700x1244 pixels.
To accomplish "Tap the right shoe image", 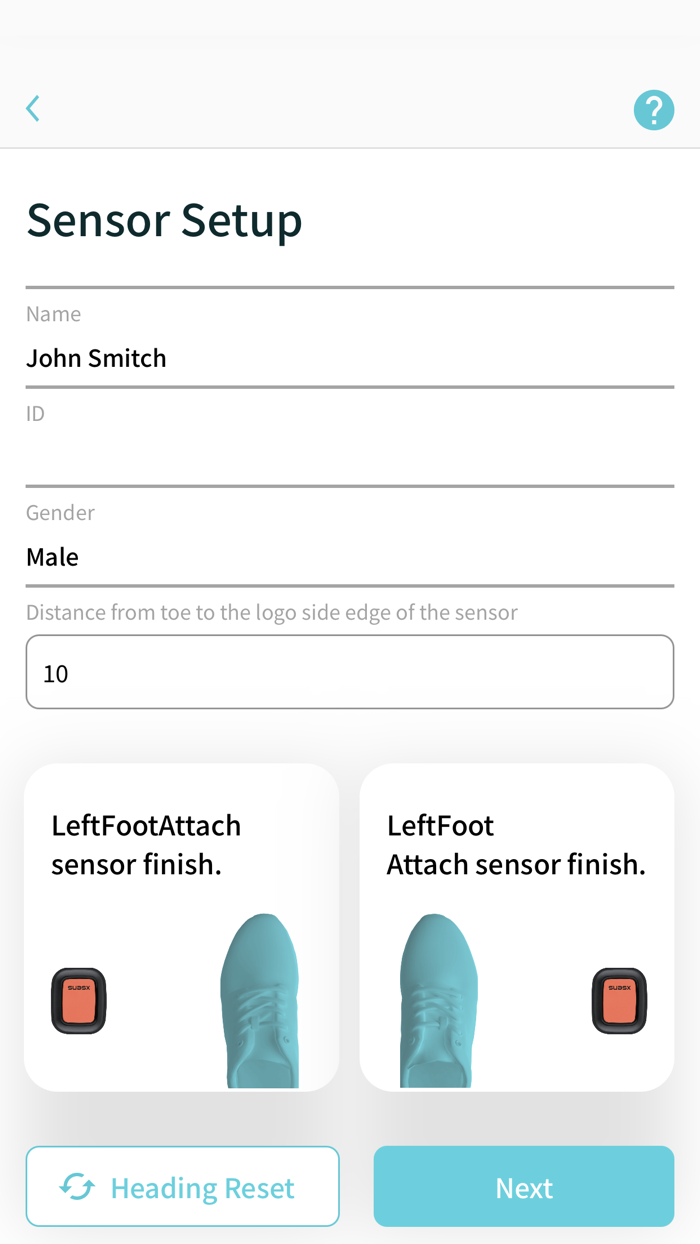I will click(x=440, y=1000).
